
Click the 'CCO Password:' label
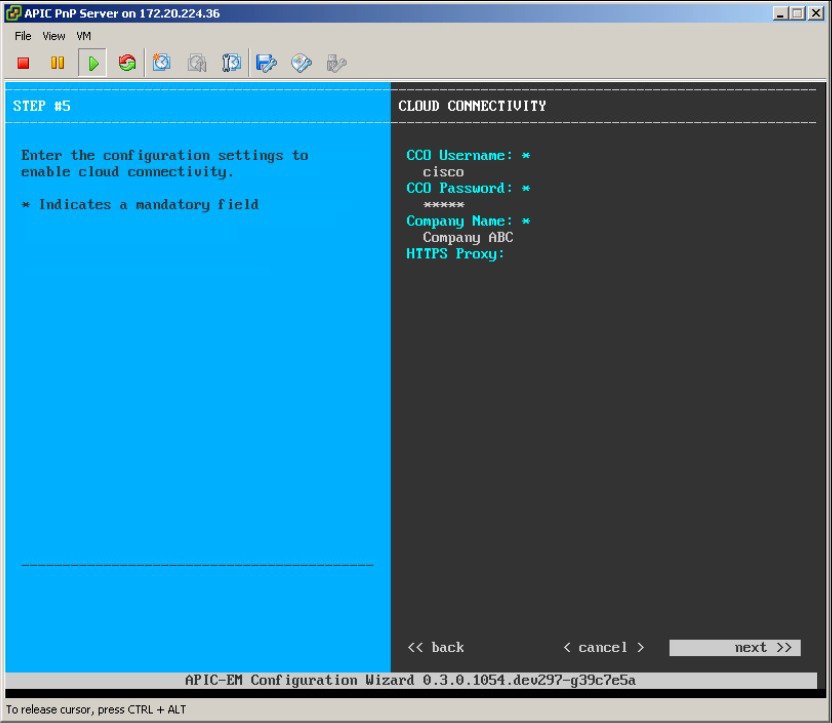pos(460,188)
